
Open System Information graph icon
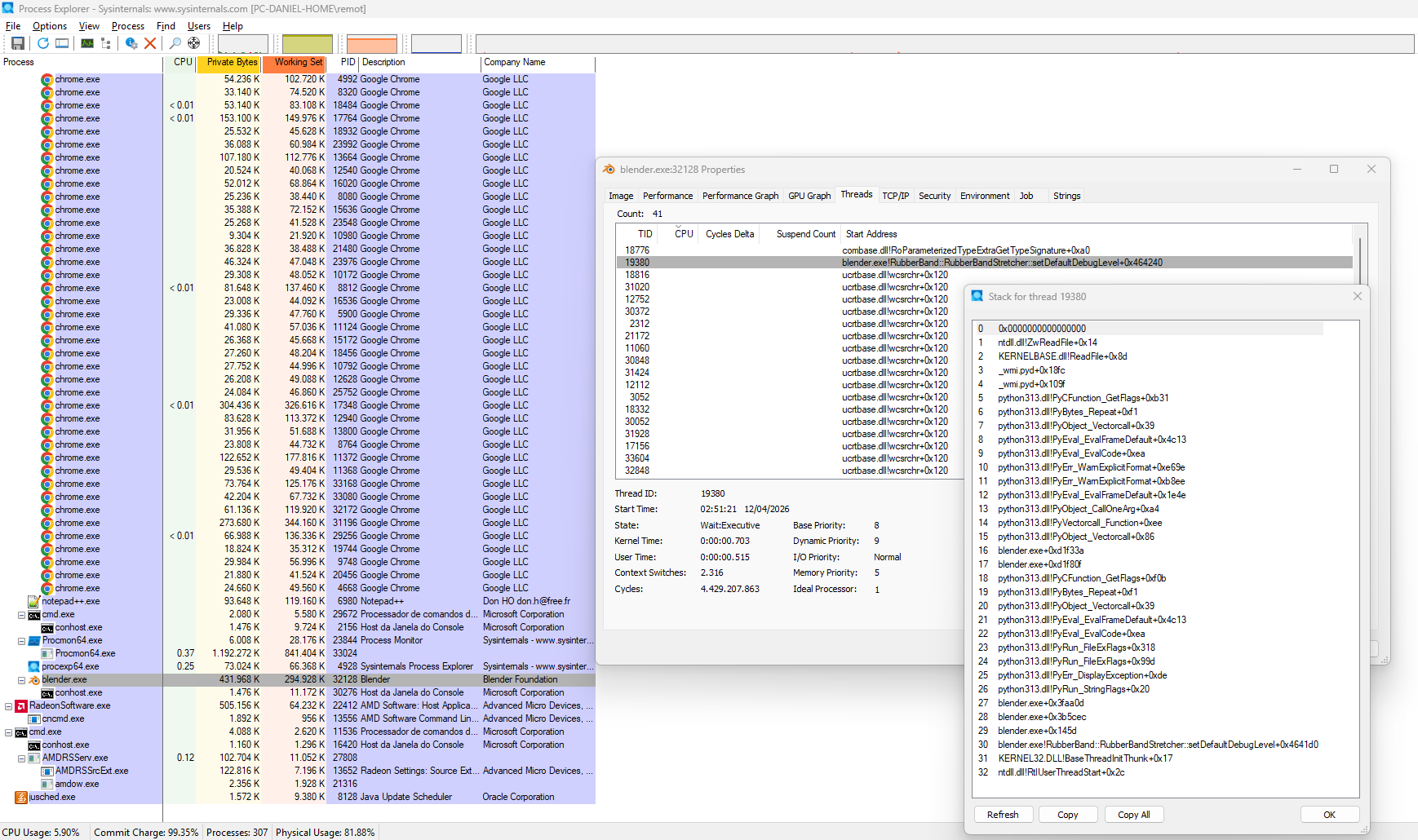pos(86,43)
